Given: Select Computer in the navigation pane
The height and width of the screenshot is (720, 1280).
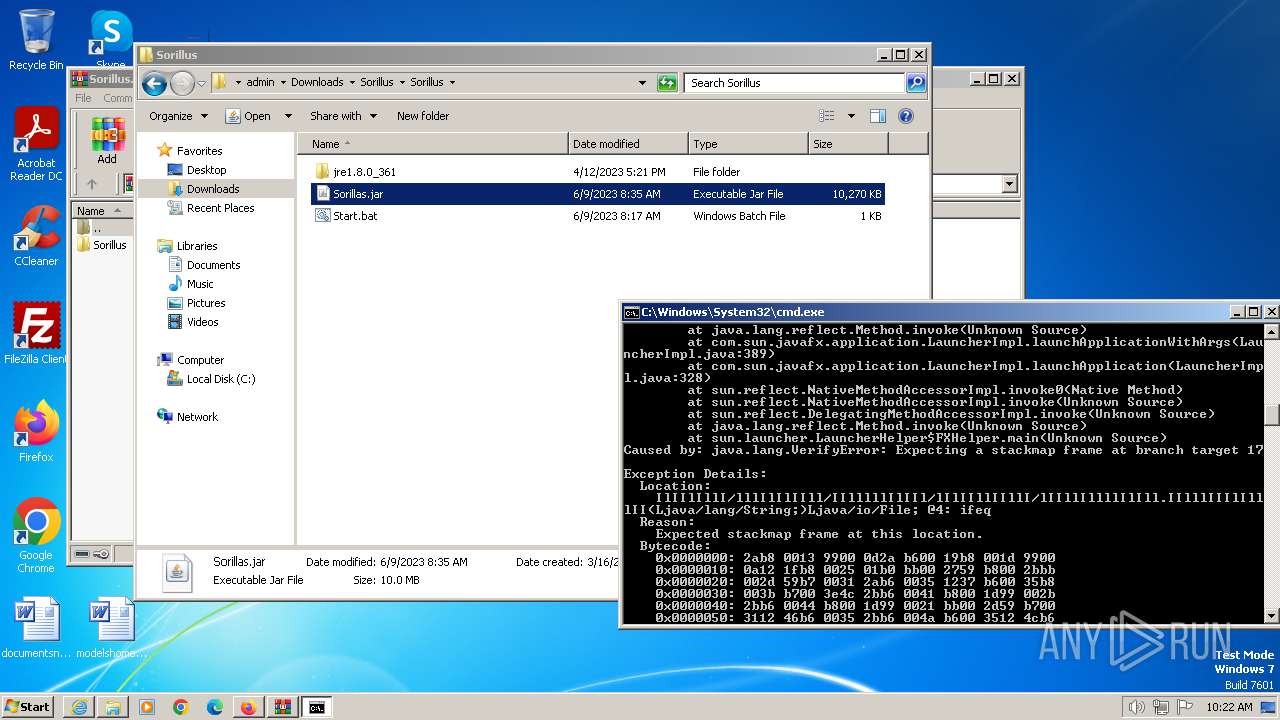Looking at the screenshot, I should (x=200, y=360).
